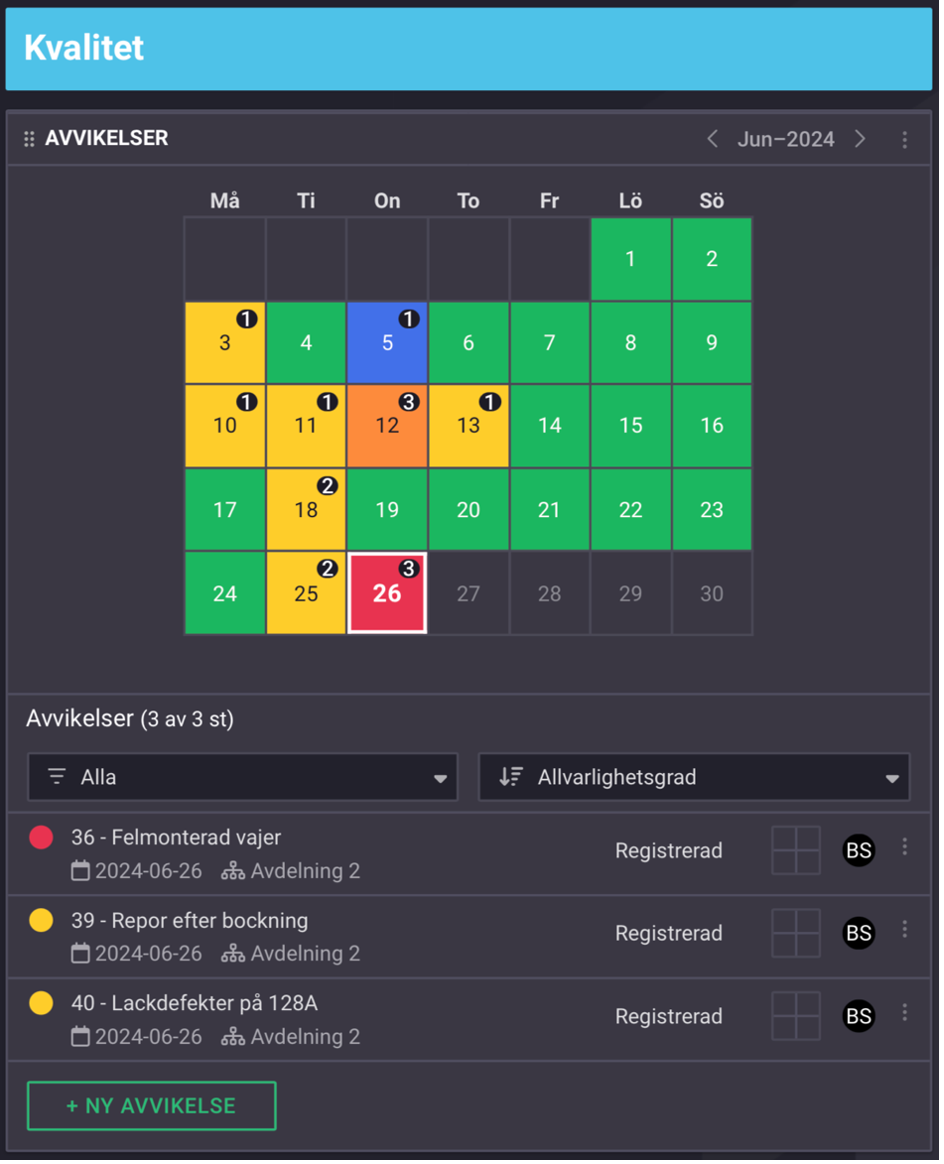Viewport: 944px width, 1164px height.
Task: Click BS avatar on Lackdefekter row
Action: (x=859, y=1017)
